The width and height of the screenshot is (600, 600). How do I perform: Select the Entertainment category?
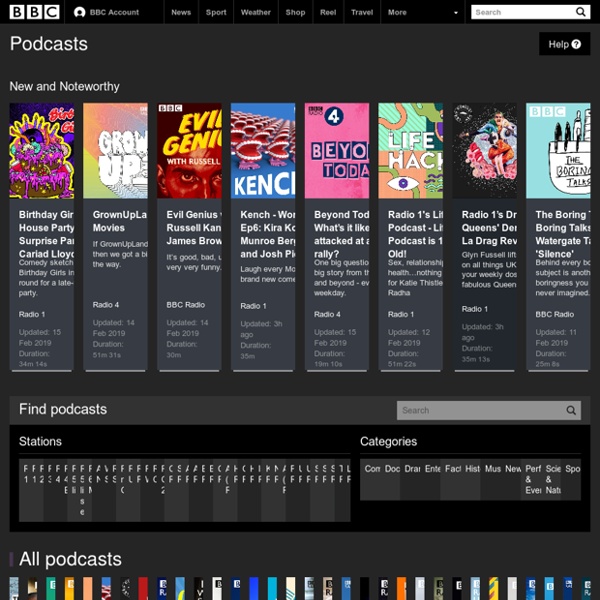(432, 479)
